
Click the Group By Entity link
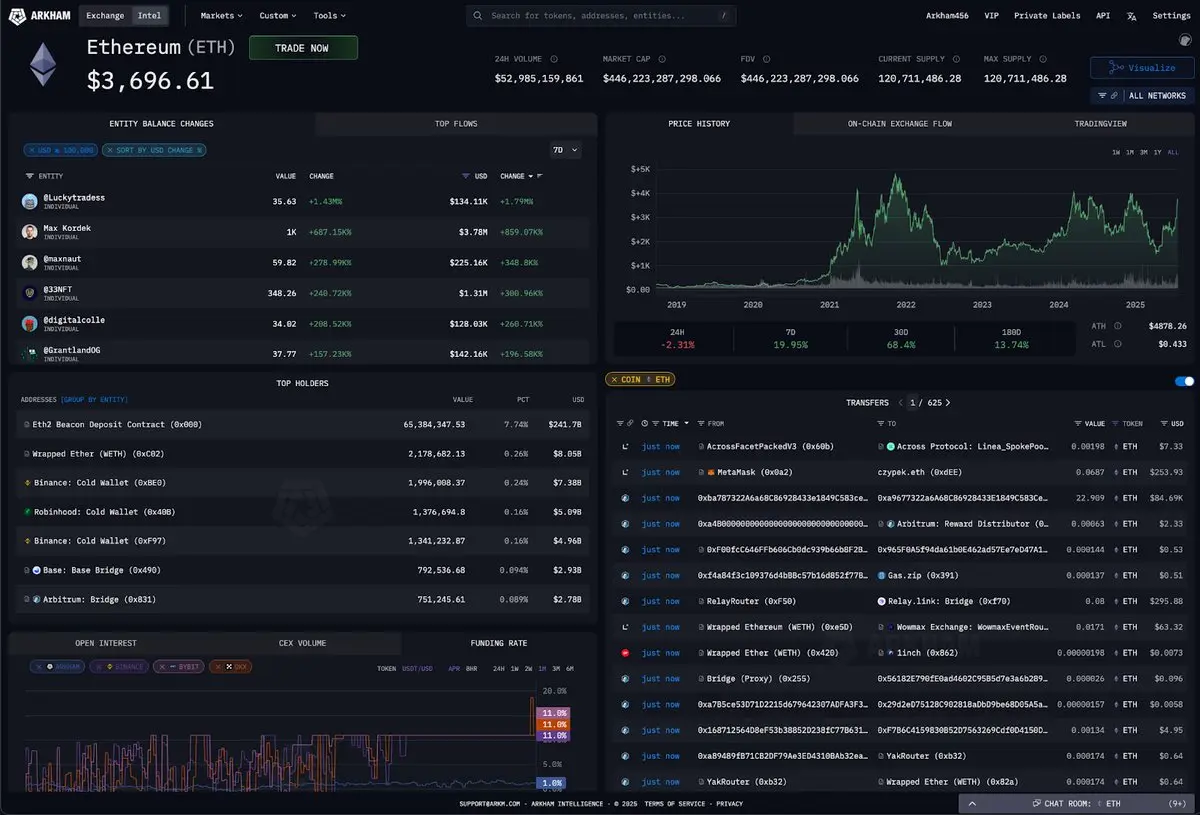tap(94, 399)
